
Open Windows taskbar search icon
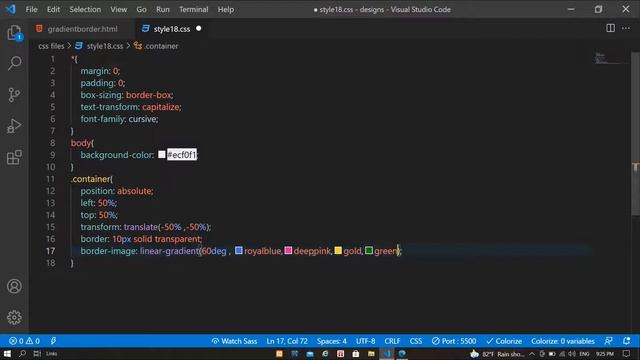(22, 353)
